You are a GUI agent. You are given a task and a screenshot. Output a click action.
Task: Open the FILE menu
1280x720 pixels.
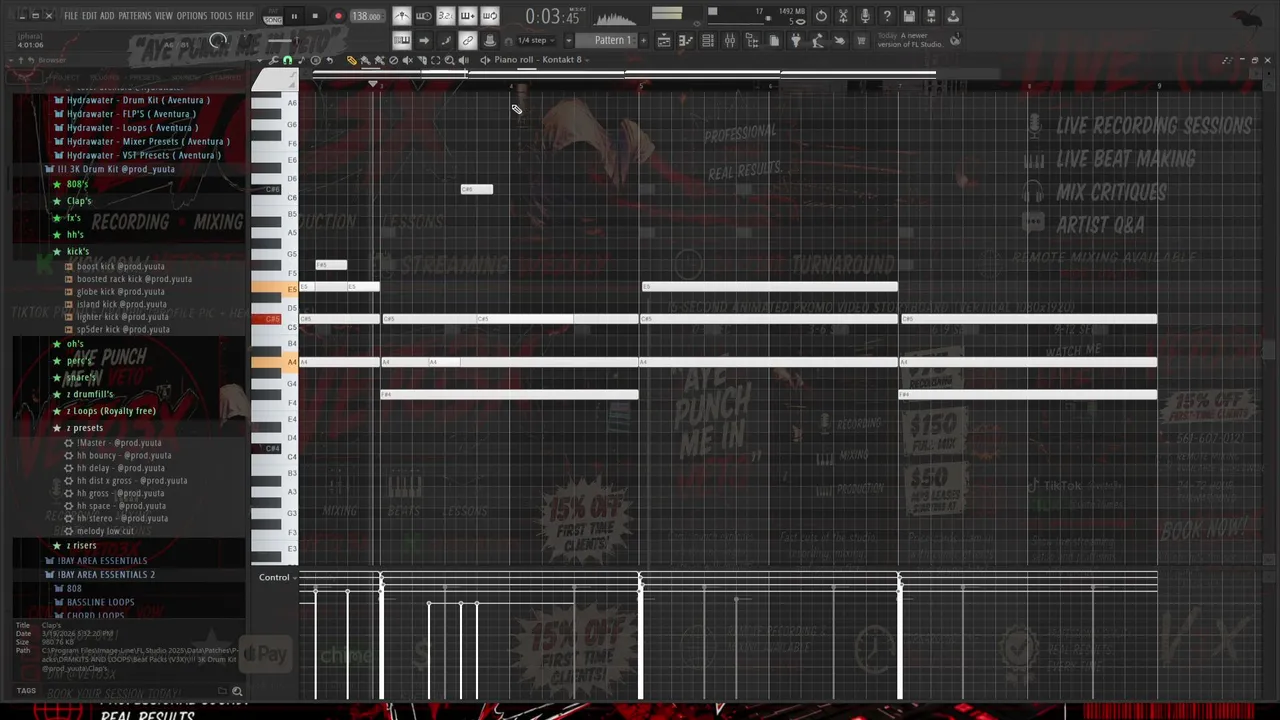[71, 16]
